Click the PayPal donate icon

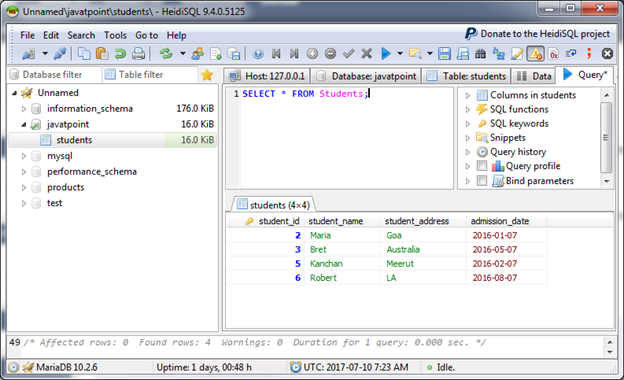pyautogui.click(x=471, y=34)
